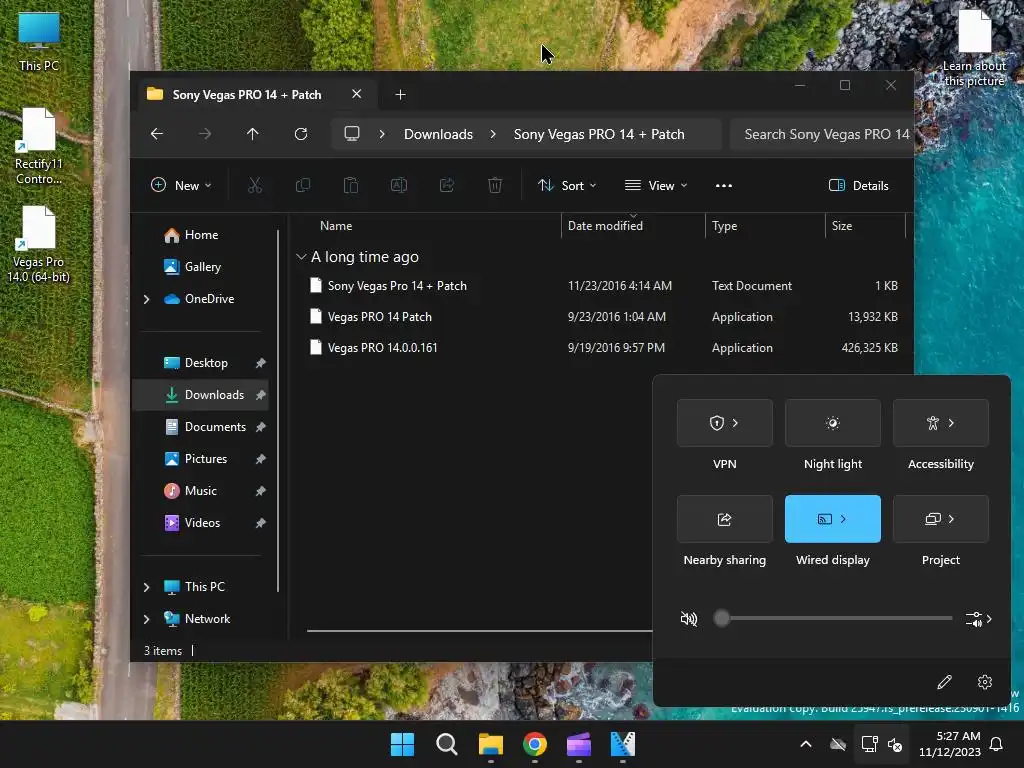The width and height of the screenshot is (1024, 768).
Task: Open Music in Quick access
Action: point(200,491)
